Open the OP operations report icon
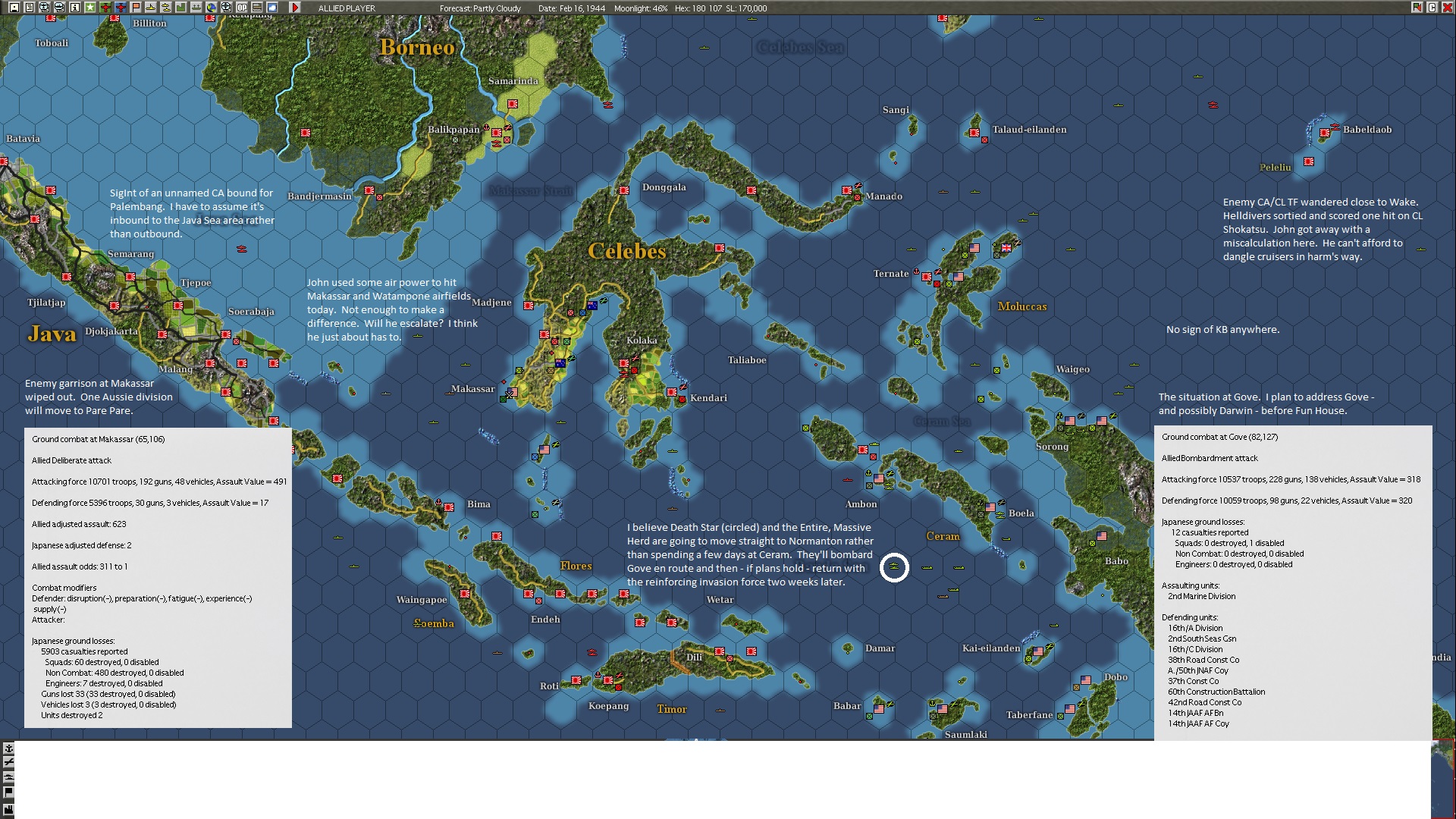This screenshot has height=819, width=1456. click(241, 8)
